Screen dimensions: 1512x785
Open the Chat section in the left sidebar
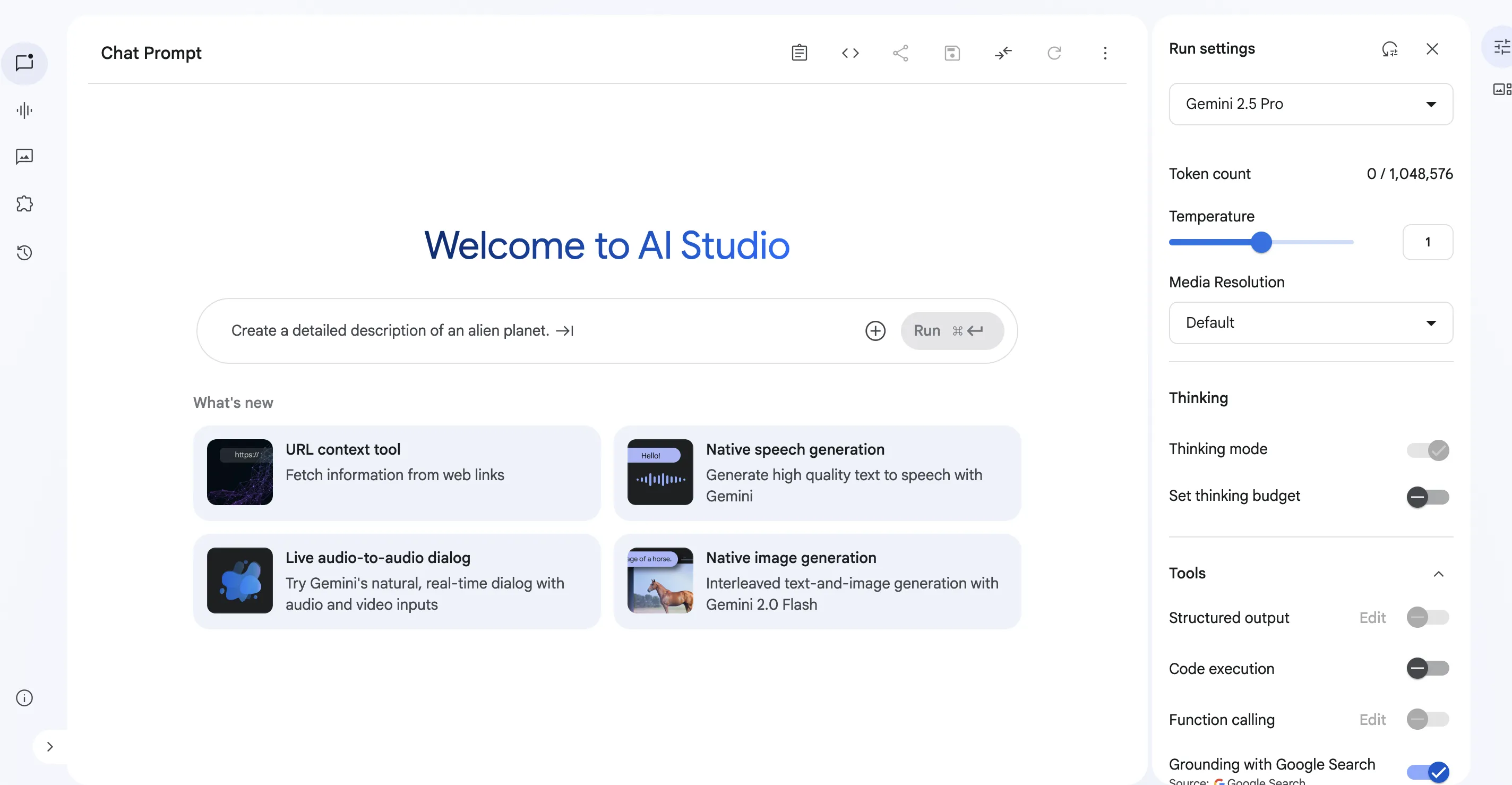pos(24,63)
